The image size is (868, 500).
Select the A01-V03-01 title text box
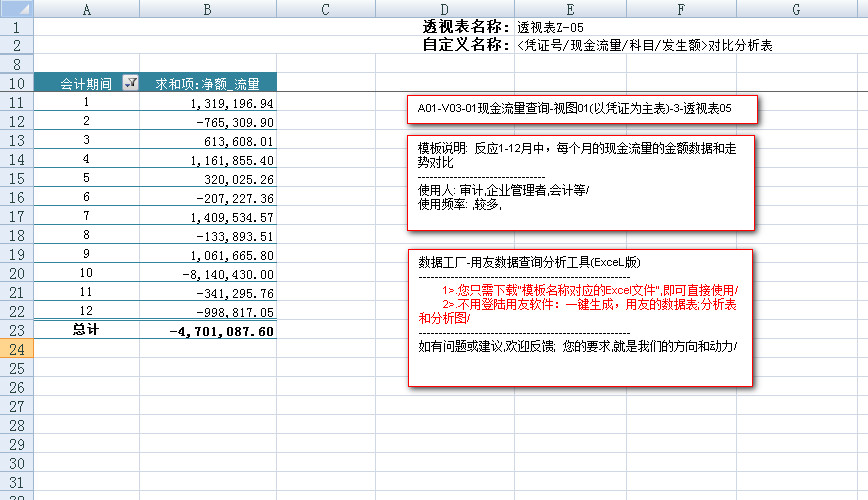coord(582,108)
